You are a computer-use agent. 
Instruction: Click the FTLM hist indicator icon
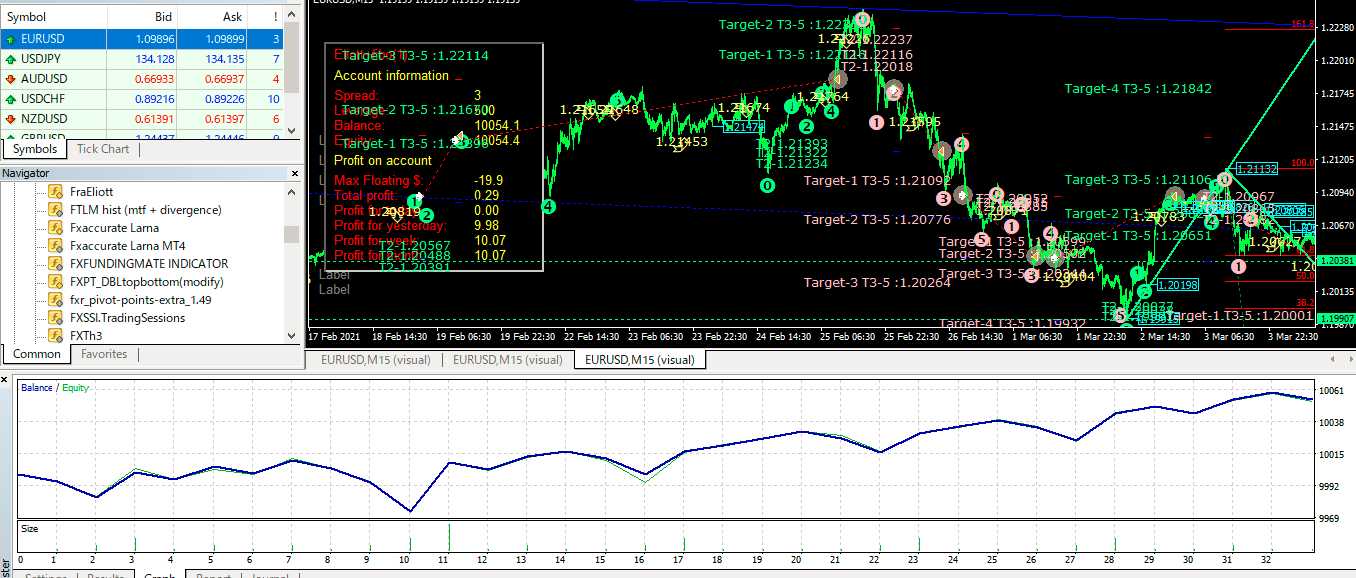pos(55,210)
